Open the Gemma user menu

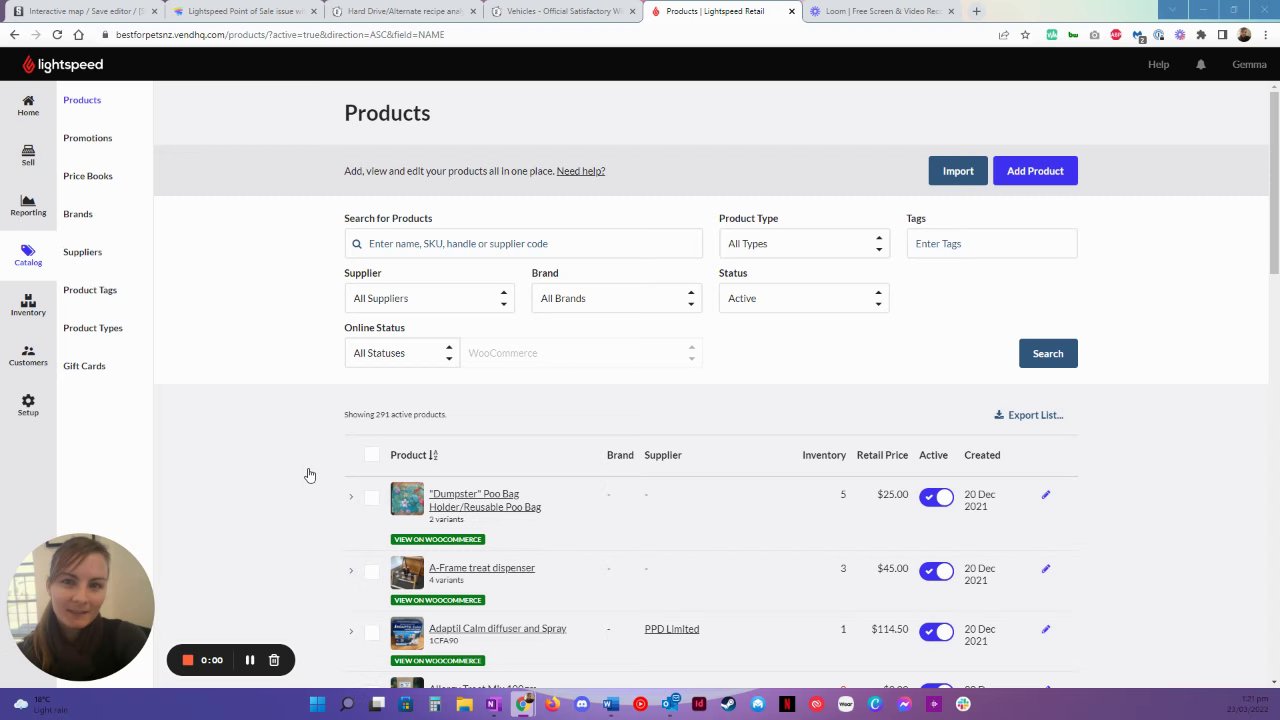pyautogui.click(x=1249, y=64)
